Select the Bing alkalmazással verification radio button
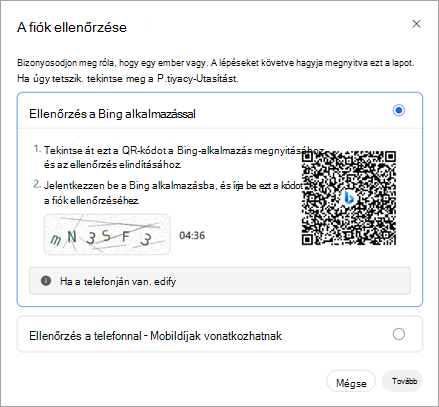 pyautogui.click(x=399, y=110)
